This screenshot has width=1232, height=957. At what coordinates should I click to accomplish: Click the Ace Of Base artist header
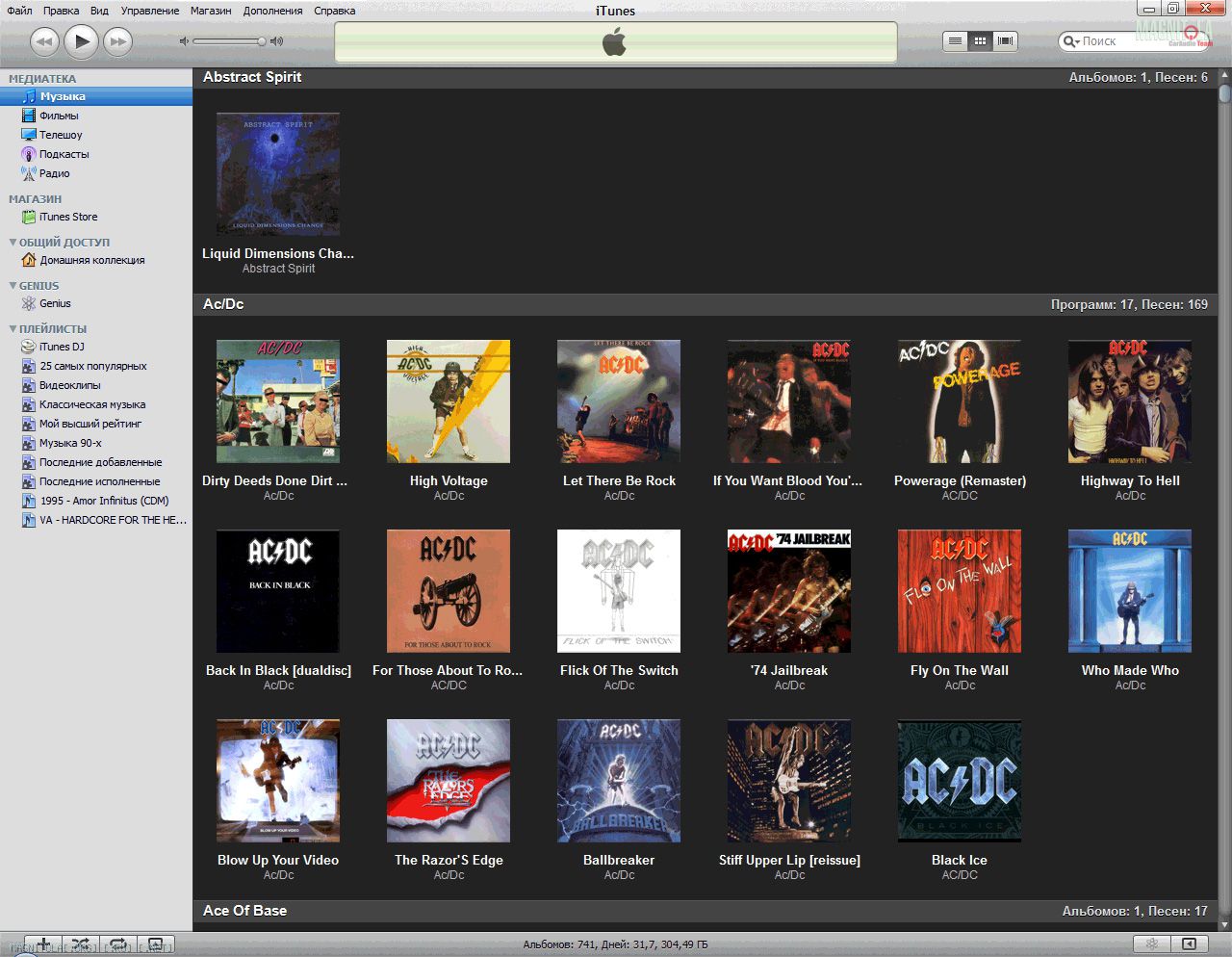pos(244,911)
